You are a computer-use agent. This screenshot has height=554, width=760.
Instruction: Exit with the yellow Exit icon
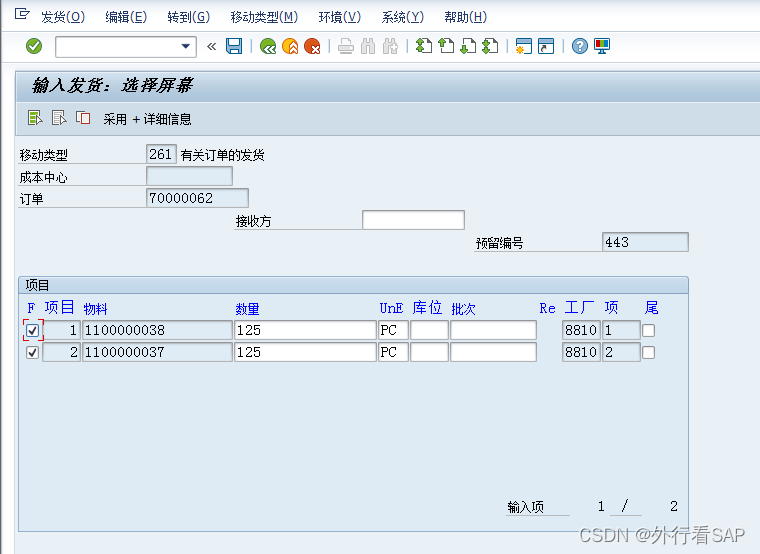pos(290,47)
